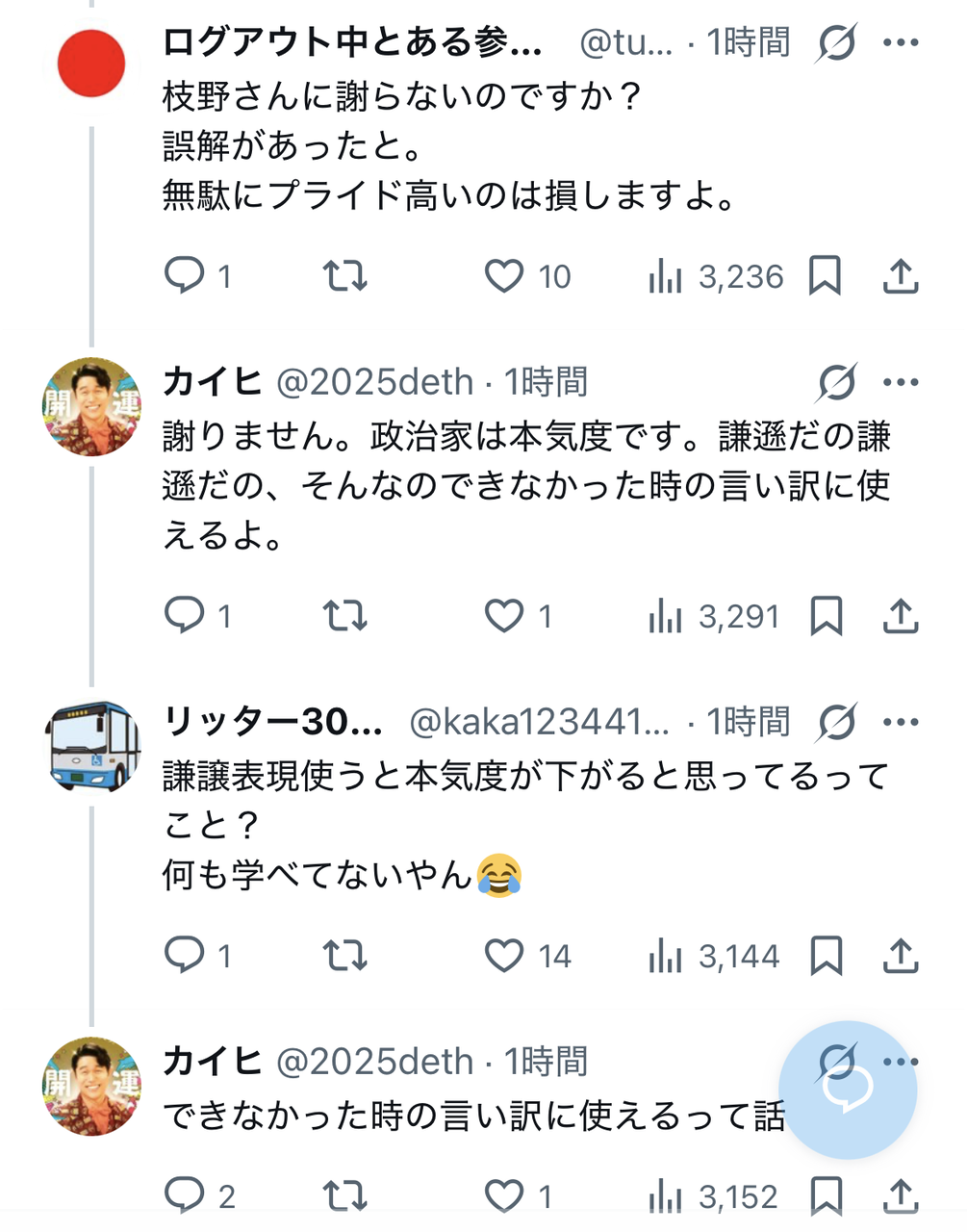
Task: Open the red circle avatar profile
Action: [92, 63]
